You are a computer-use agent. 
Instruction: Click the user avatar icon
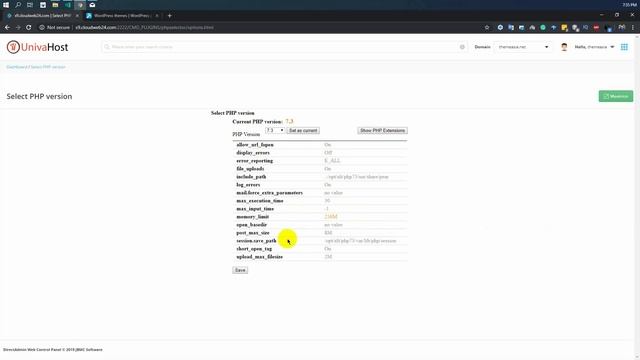[x=564, y=47]
